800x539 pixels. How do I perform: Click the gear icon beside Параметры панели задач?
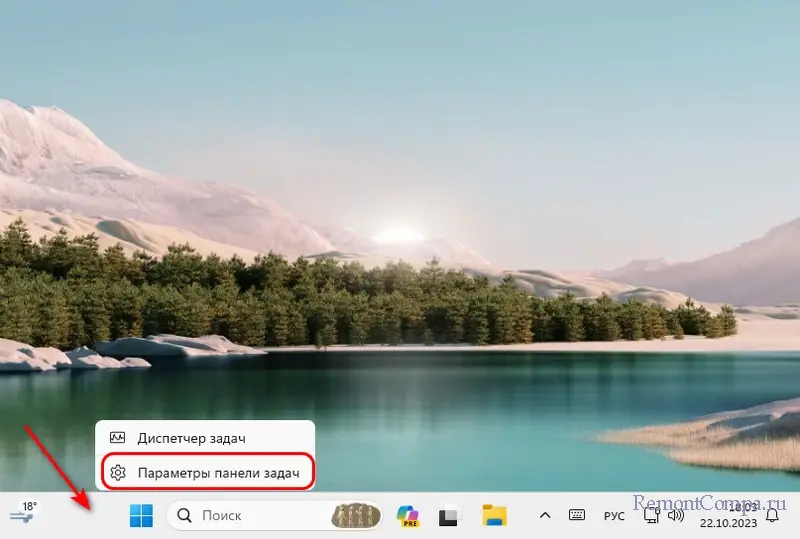click(x=118, y=472)
